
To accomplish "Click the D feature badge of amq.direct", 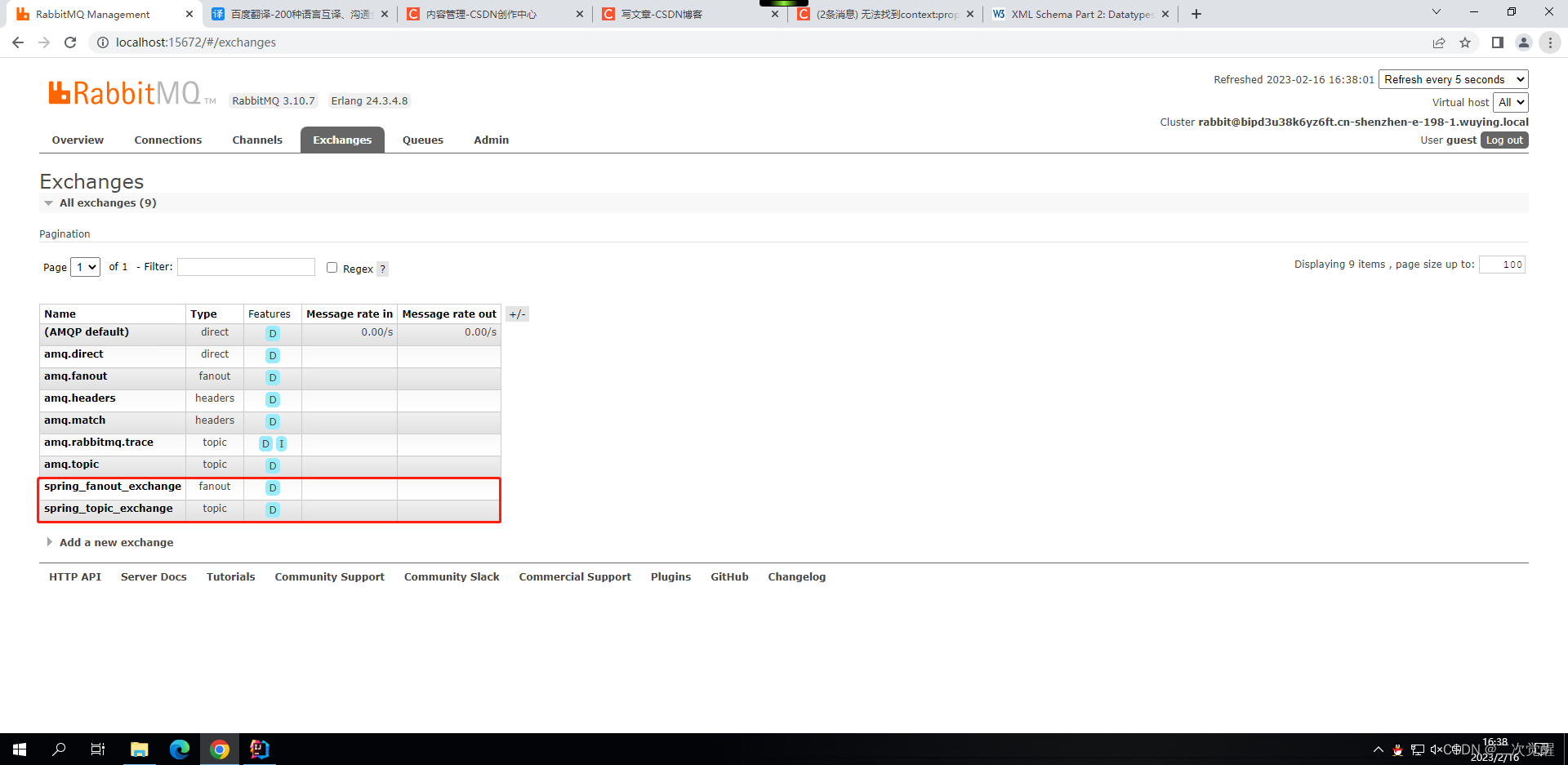I will (273, 355).
